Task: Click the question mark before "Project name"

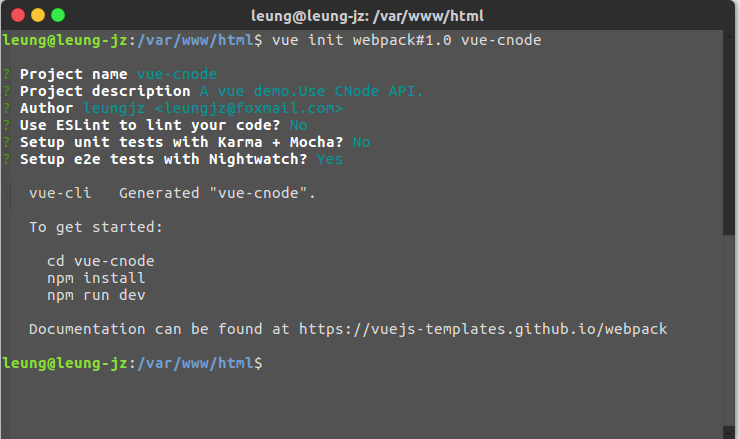Action: (x=7, y=74)
